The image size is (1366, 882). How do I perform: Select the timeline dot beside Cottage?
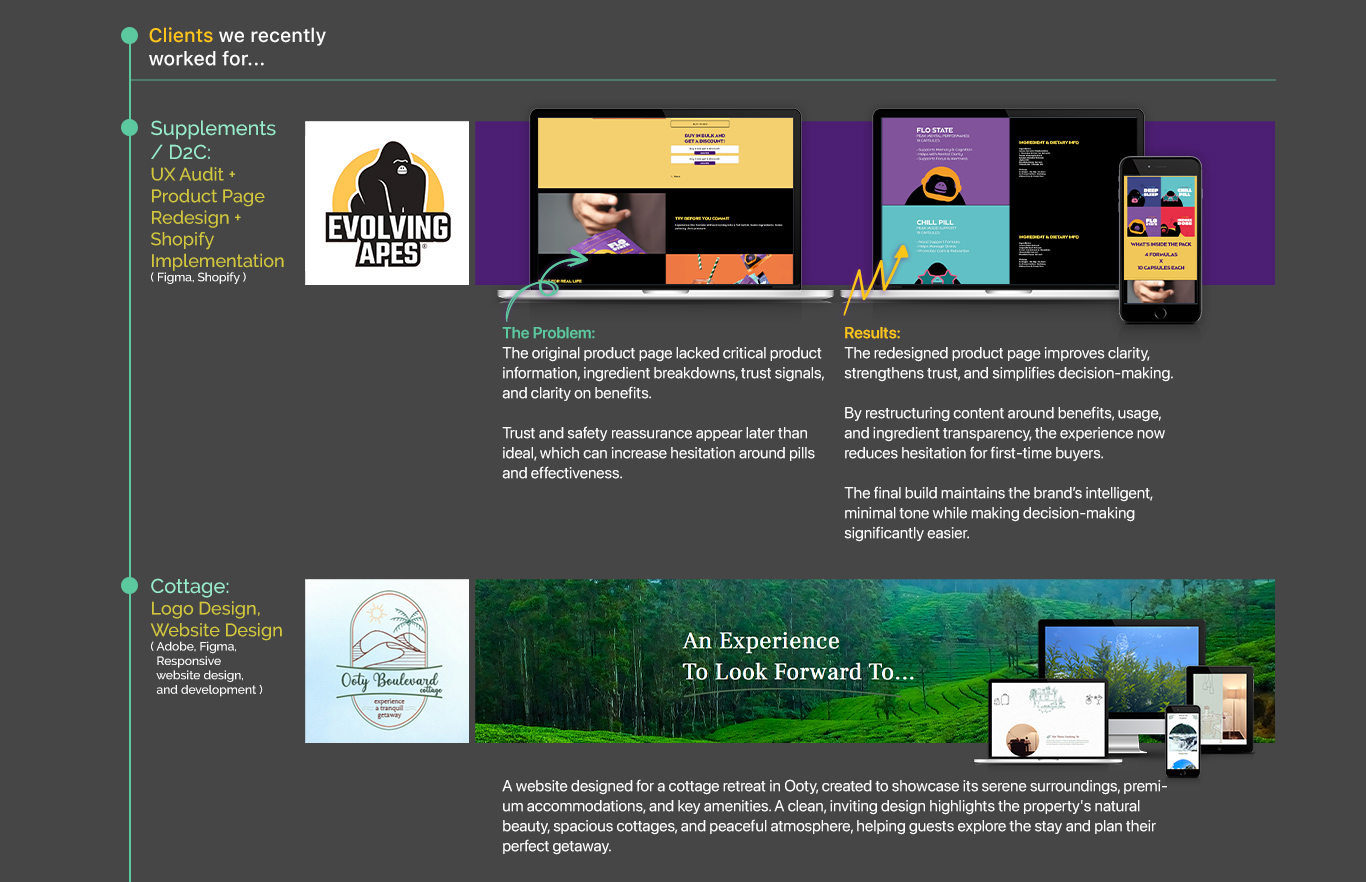tap(129, 586)
